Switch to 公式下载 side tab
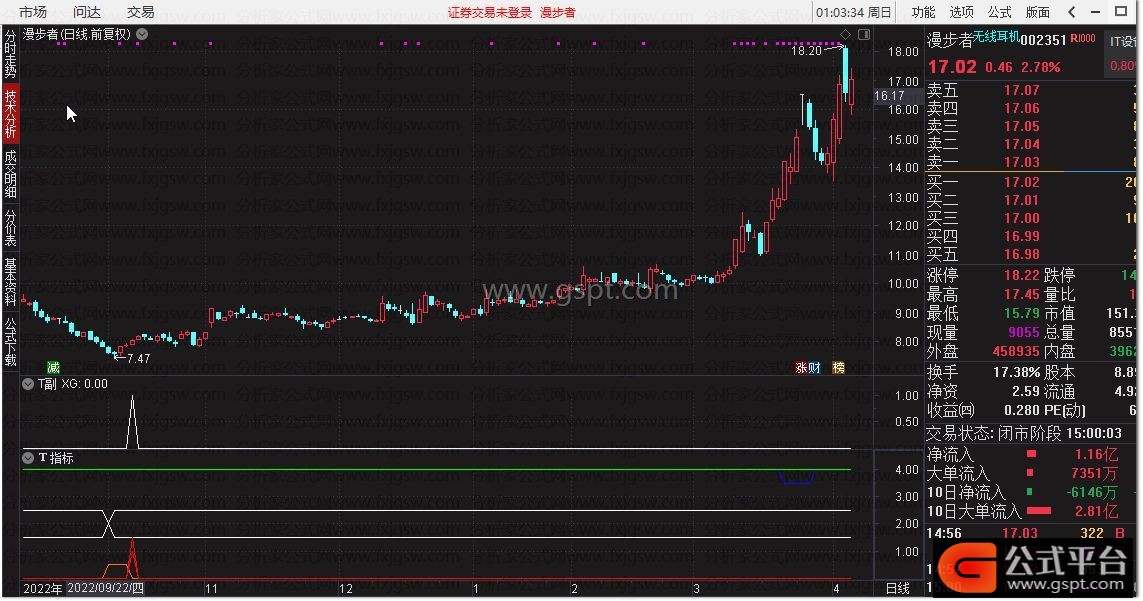 coord(10,341)
